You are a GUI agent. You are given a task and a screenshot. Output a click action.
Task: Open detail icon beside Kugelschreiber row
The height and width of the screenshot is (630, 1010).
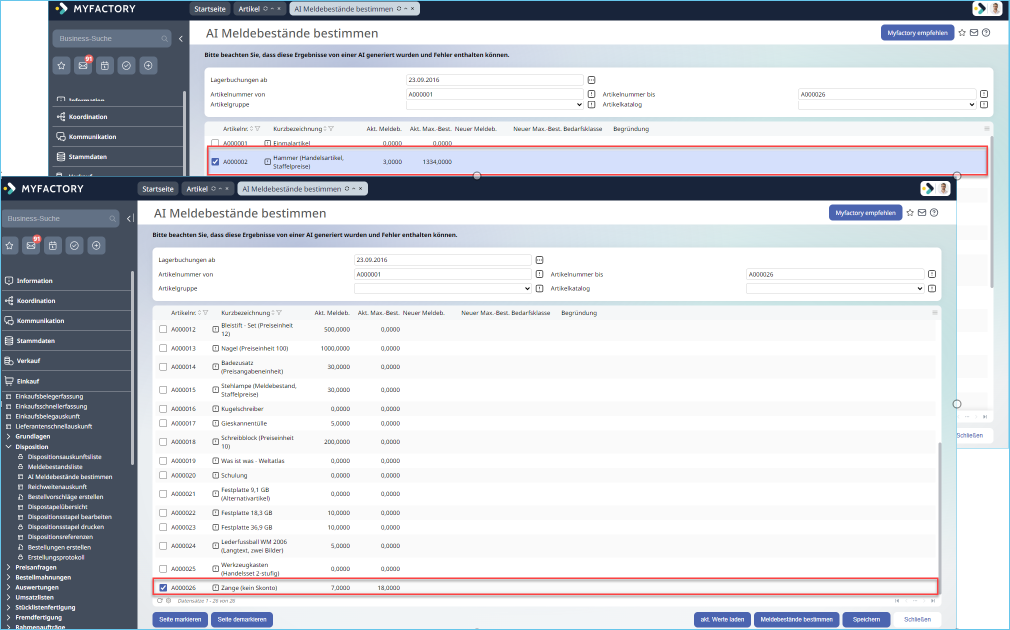[x=216, y=409]
